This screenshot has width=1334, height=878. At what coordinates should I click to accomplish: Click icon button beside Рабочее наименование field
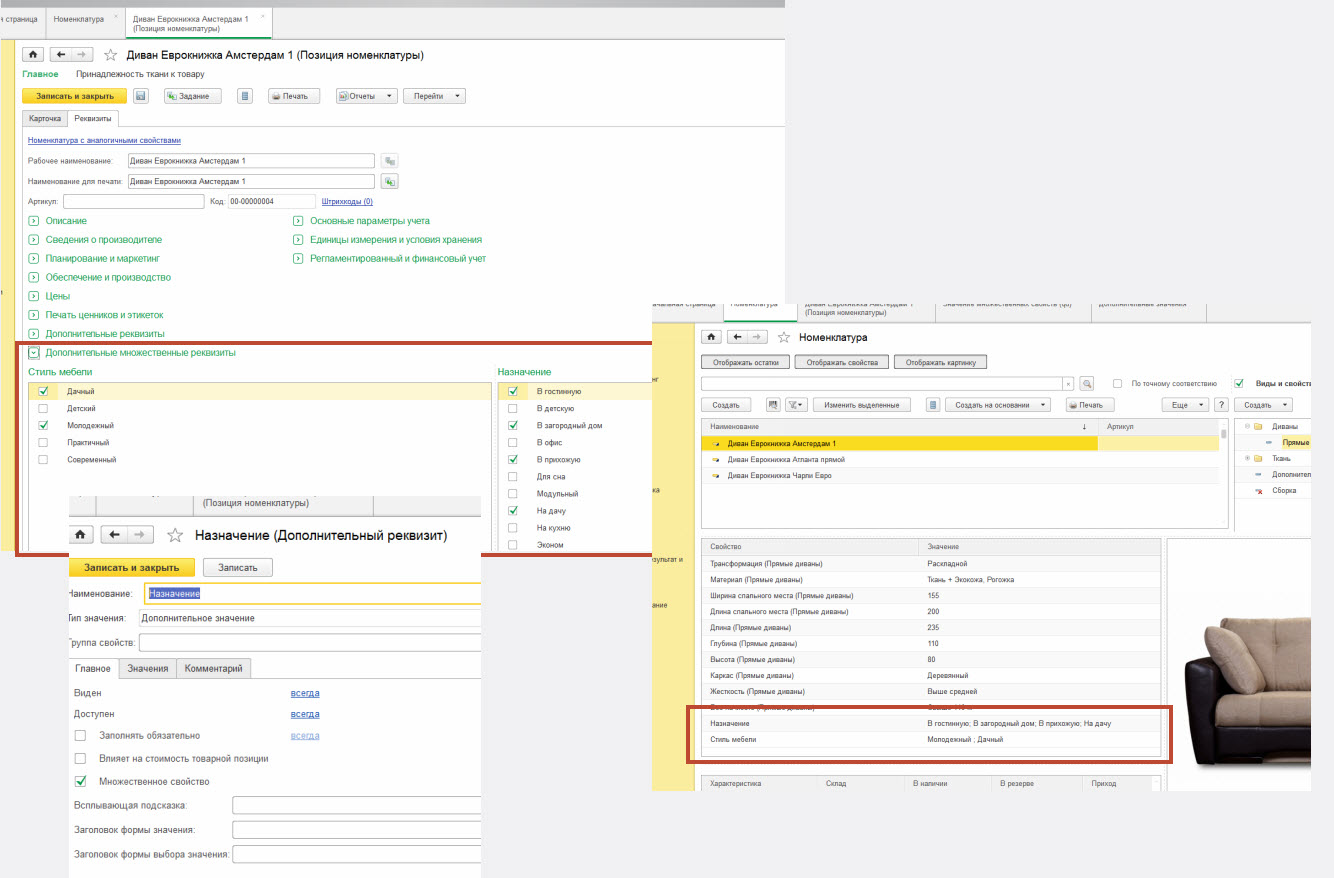390,161
